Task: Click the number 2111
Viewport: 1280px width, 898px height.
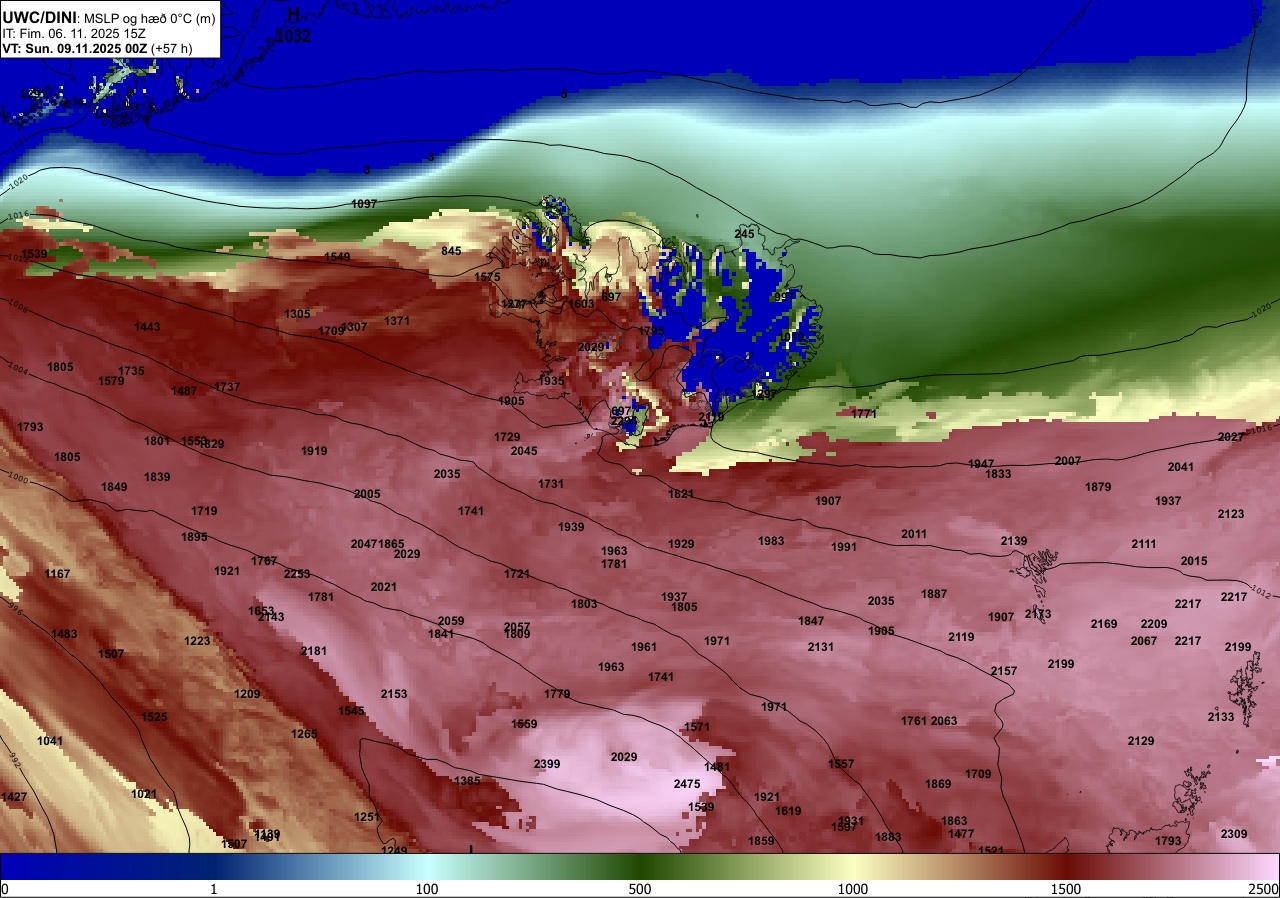Action: click(1144, 544)
